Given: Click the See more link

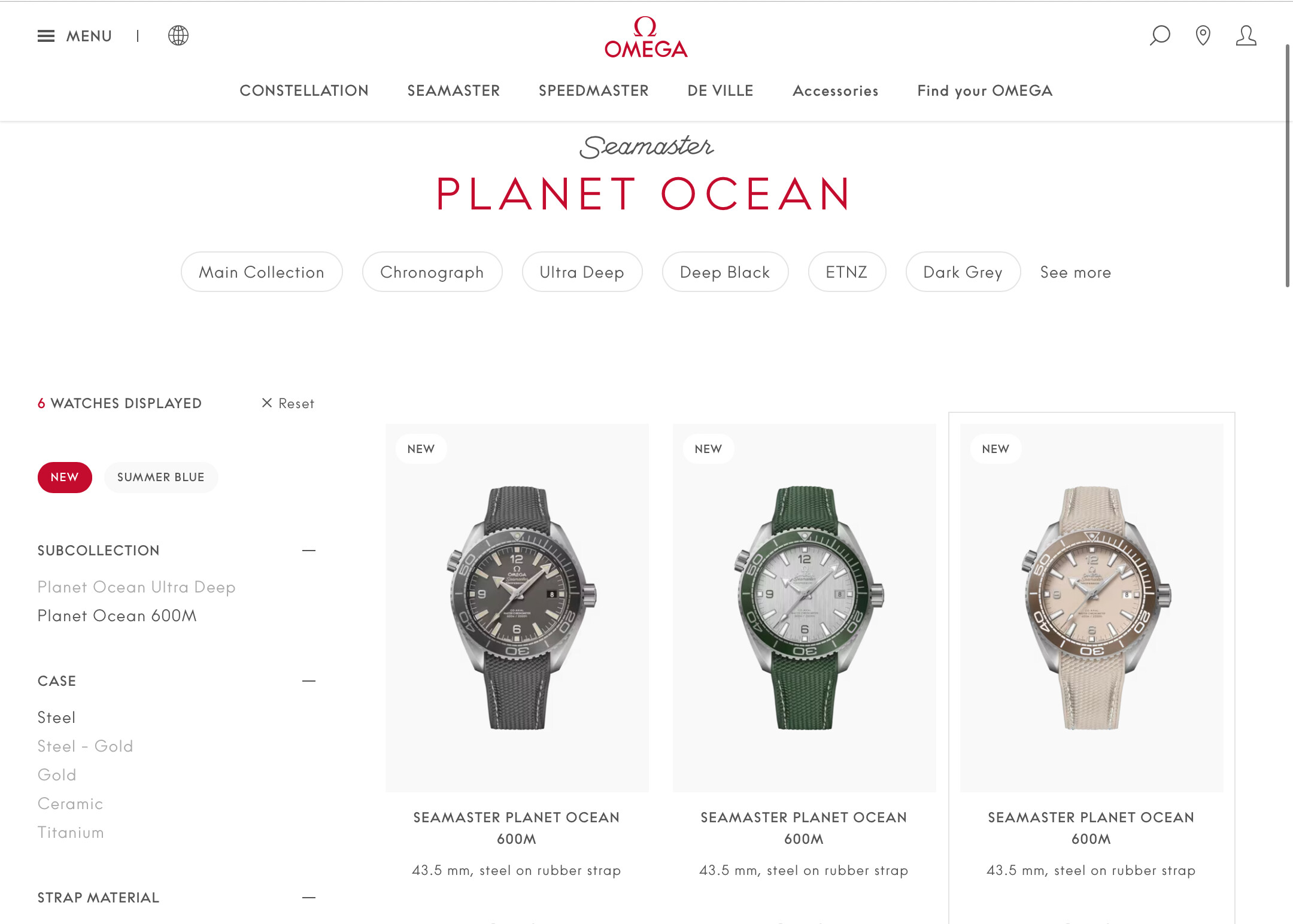Looking at the screenshot, I should 1076,272.
